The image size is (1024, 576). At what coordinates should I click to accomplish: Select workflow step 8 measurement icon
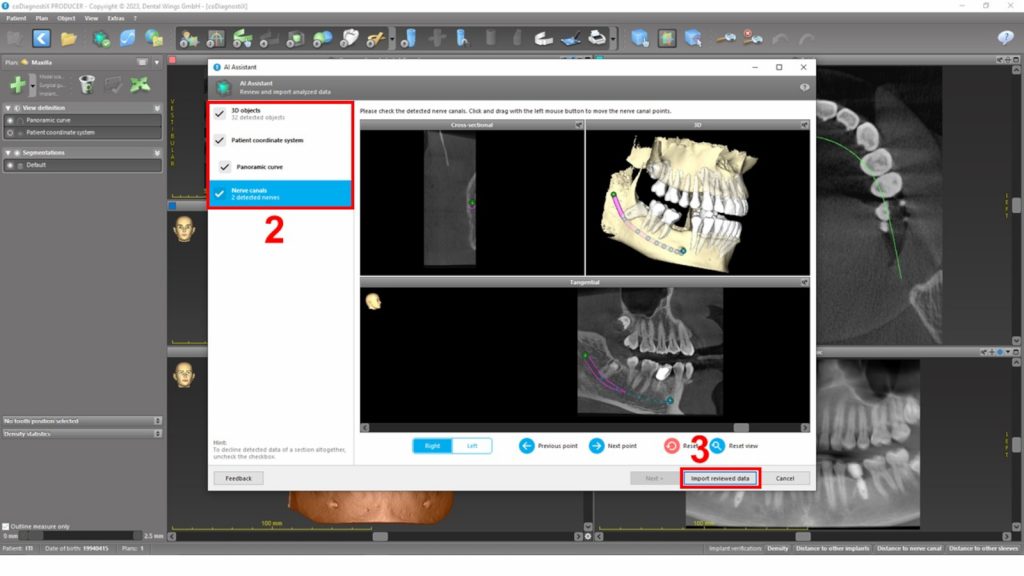pos(376,39)
